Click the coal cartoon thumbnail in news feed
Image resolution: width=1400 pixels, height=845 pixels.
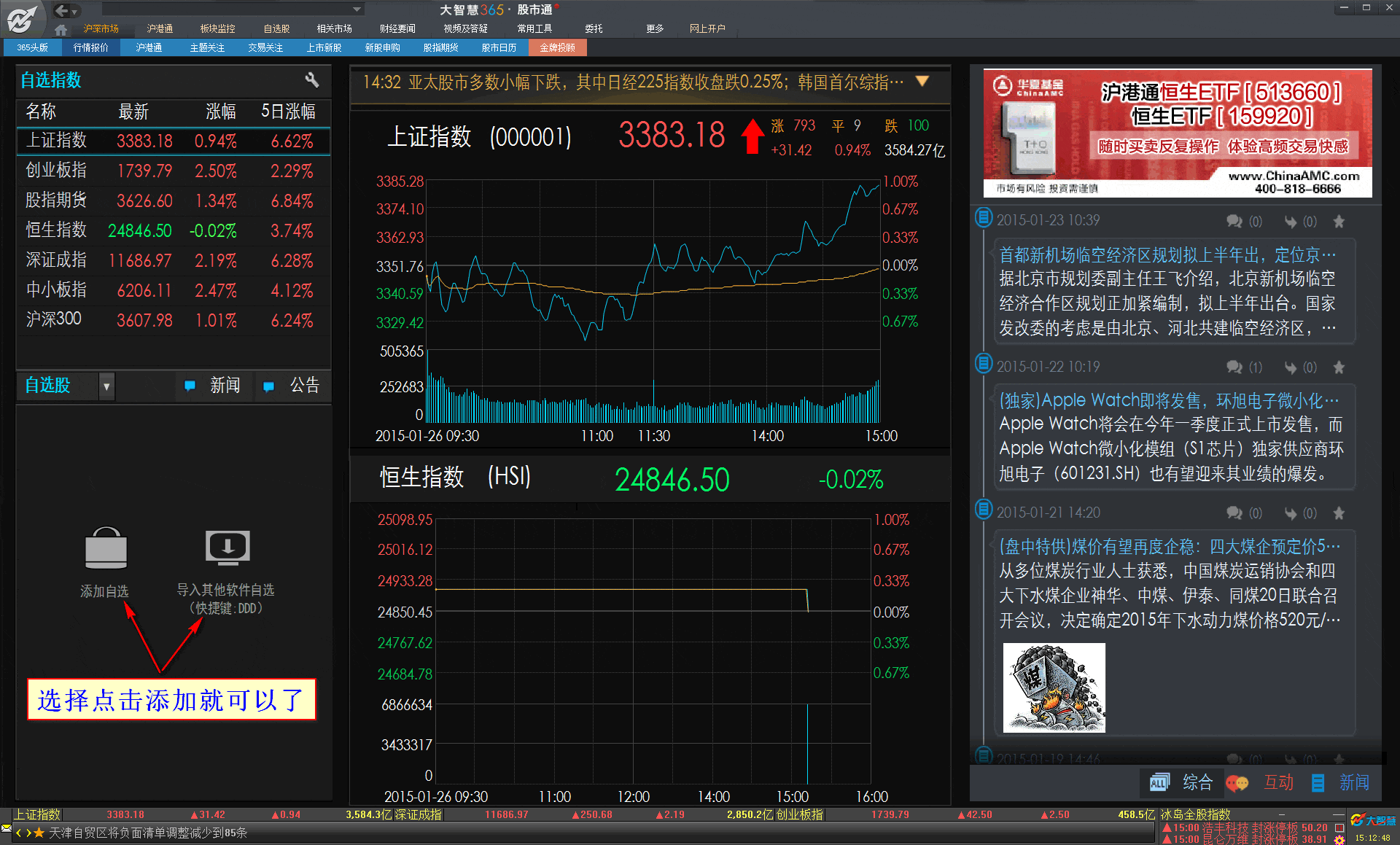[x=1053, y=686]
